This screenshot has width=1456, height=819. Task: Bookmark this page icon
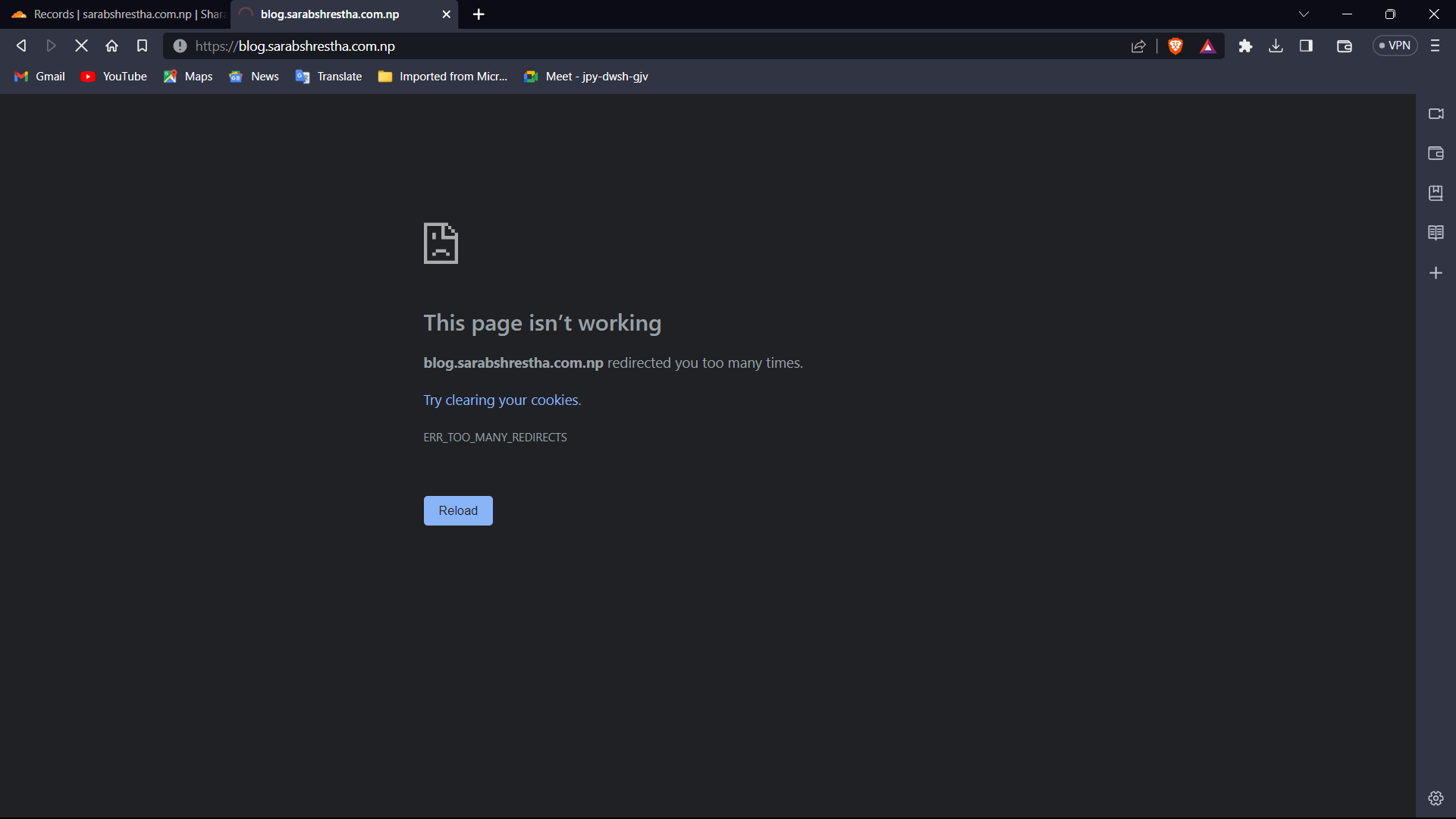click(x=142, y=46)
